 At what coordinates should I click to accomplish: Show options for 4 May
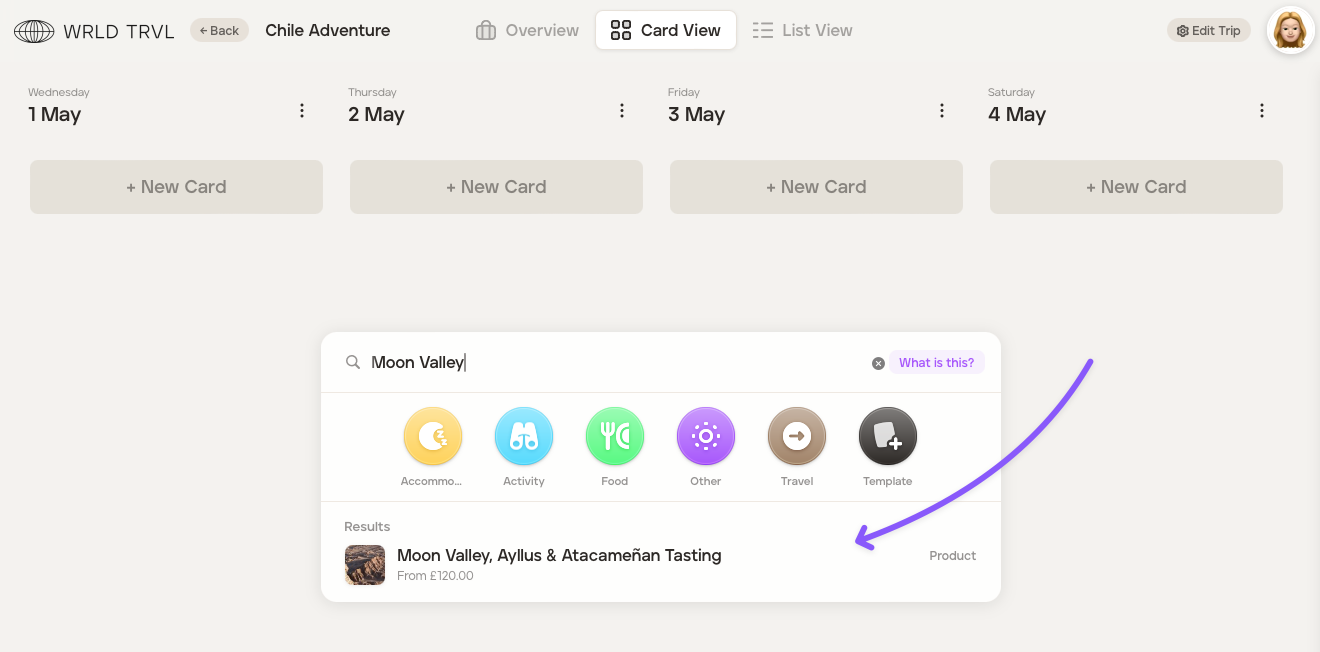coord(1262,111)
